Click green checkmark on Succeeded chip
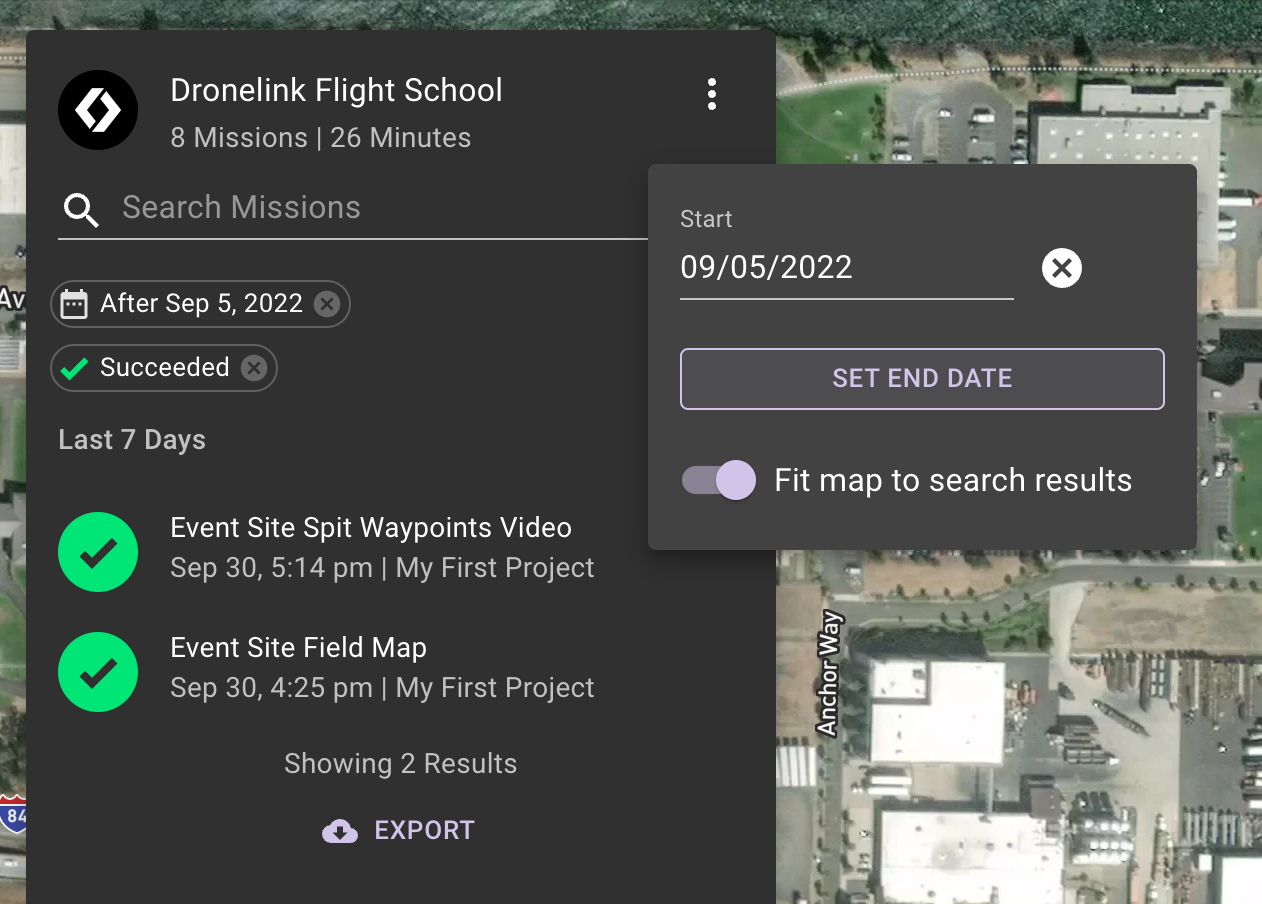Image resolution: width=1262 pixels, height=904 pixels. click(x=74, y=368)
